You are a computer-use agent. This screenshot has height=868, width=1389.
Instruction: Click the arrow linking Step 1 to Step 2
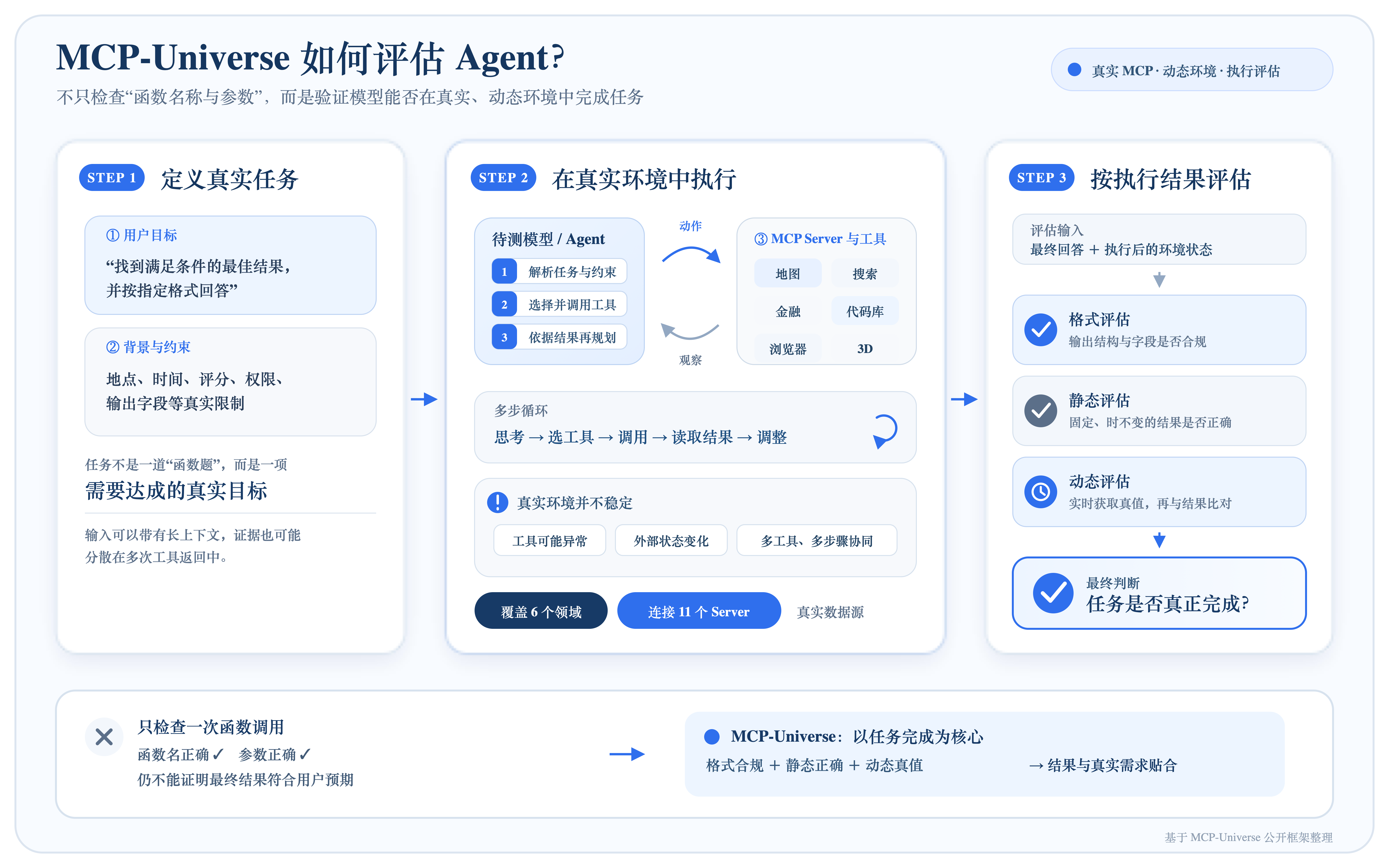click(x=424, y=399)
